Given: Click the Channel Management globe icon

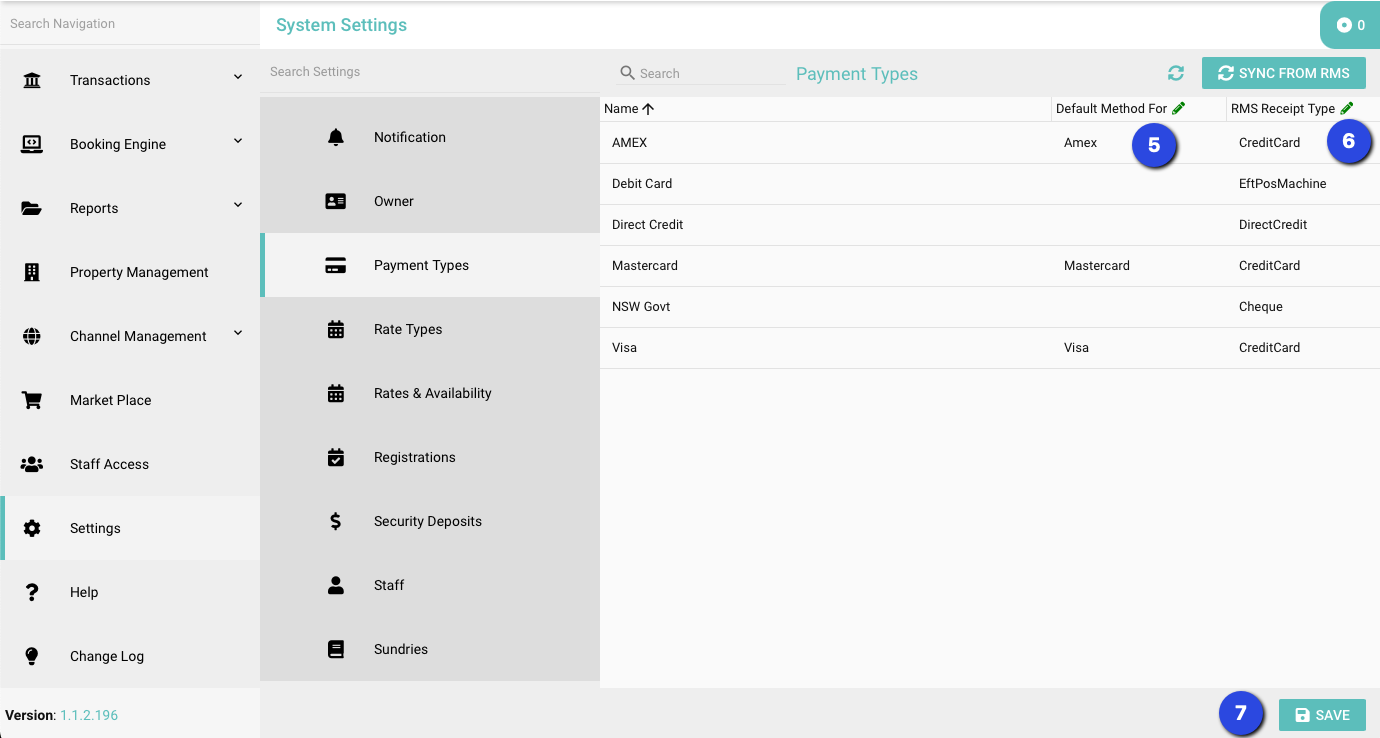Looking at the screenshot, I should click(x=32, y=336).
